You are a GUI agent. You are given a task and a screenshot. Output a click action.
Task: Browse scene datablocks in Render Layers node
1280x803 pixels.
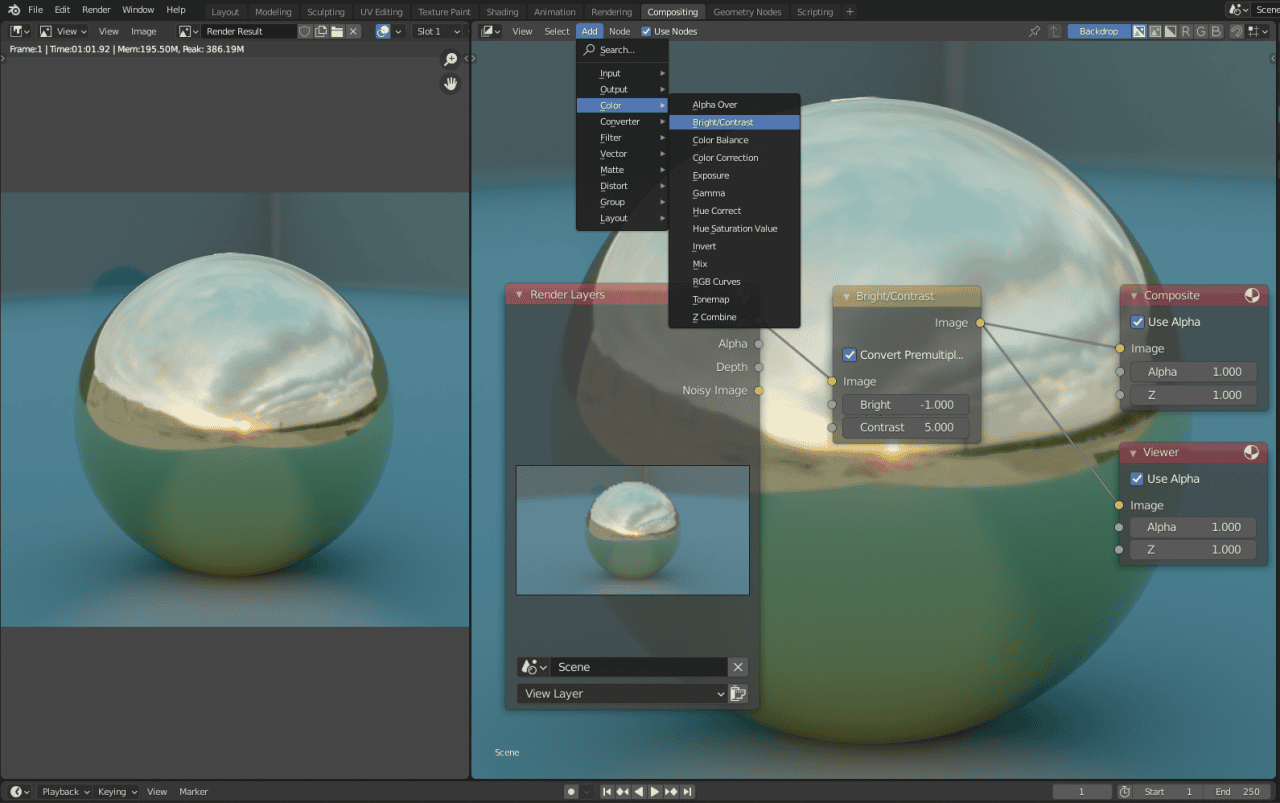pos(531,667)
